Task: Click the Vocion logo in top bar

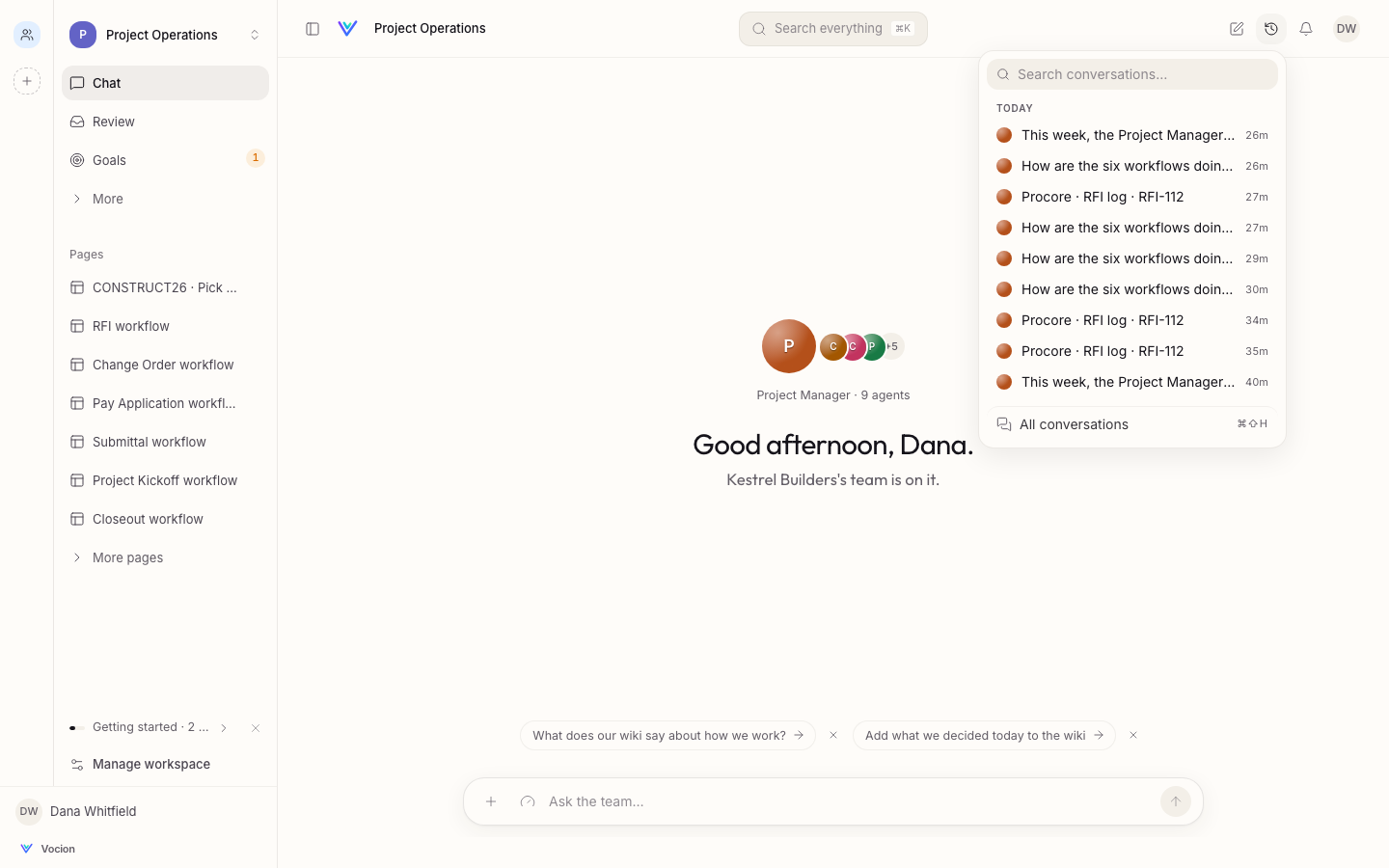Action: pos(348,29)
